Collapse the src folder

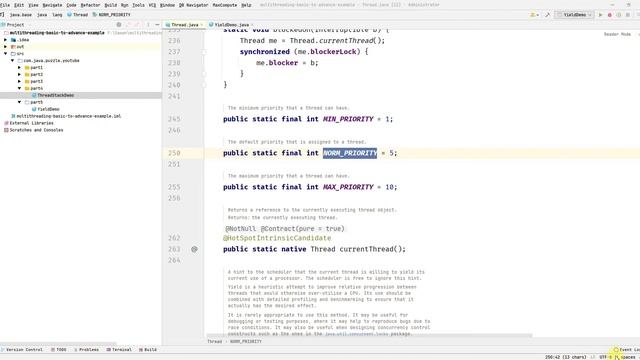[6, 53]
